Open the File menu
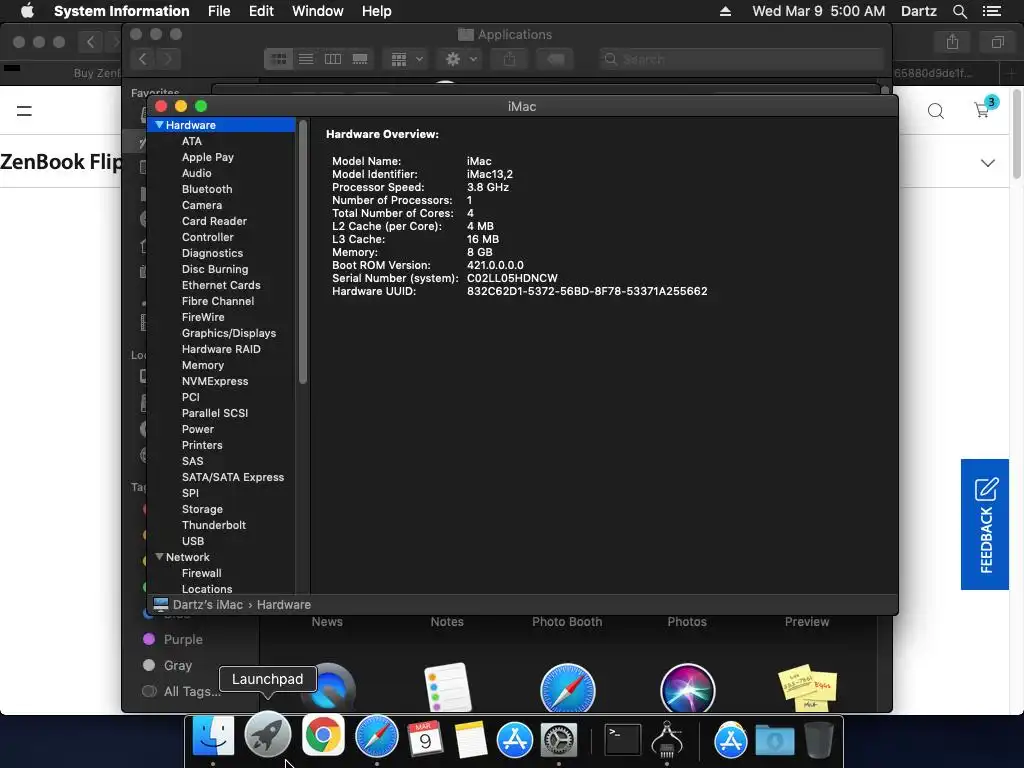 coord(219,11)
